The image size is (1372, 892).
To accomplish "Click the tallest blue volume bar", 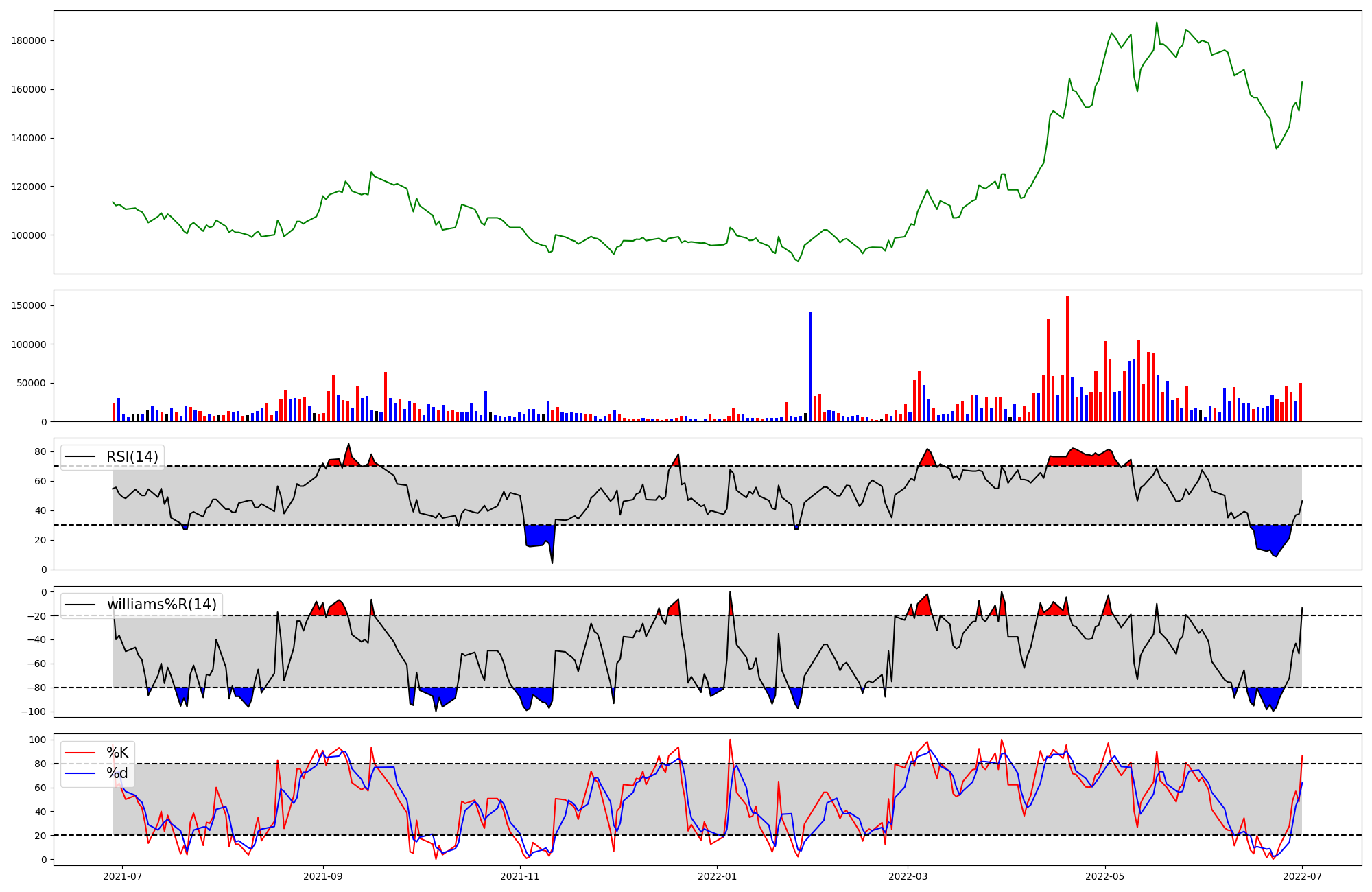I will [810, 367].
